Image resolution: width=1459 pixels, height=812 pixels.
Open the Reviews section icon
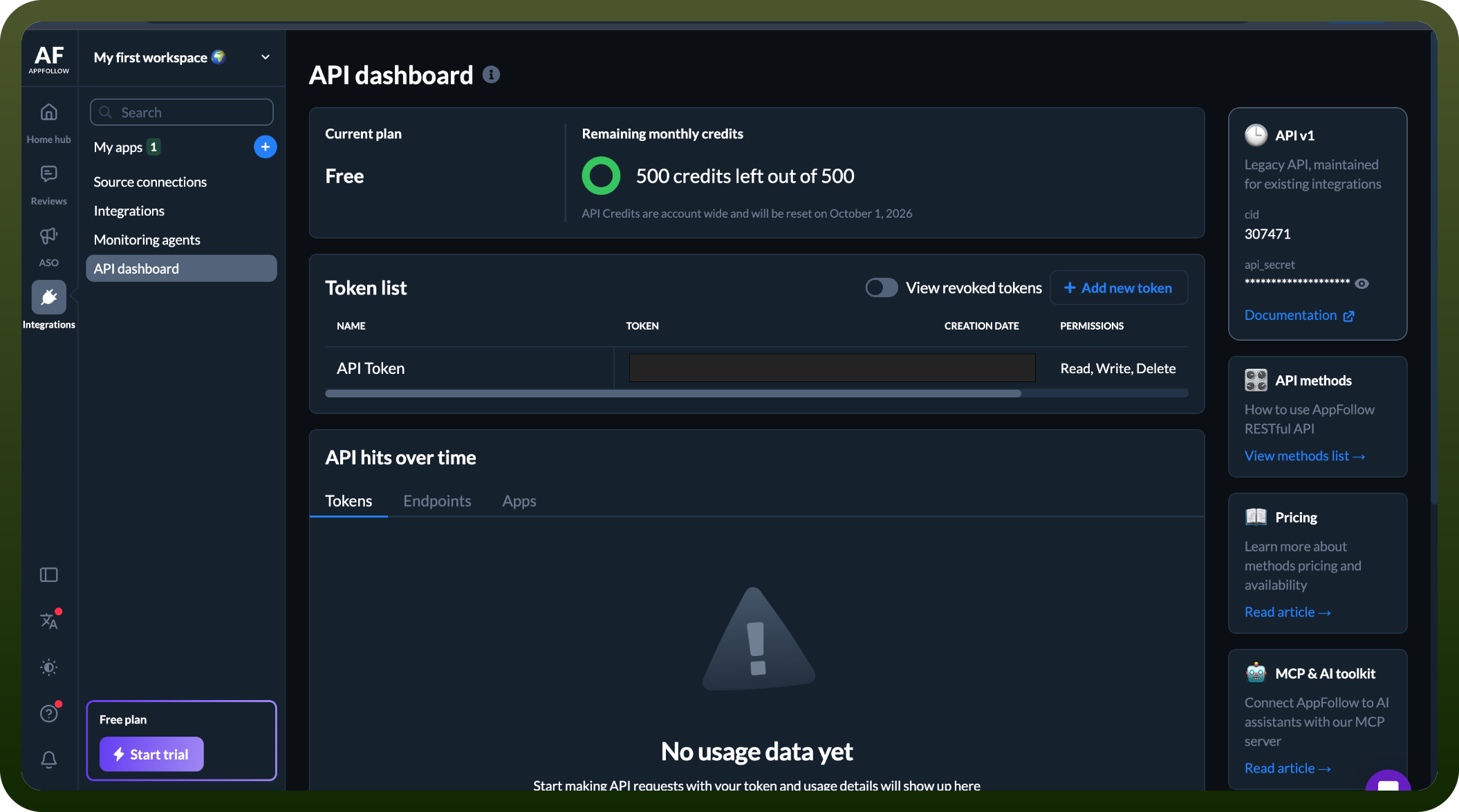[48, 173]
